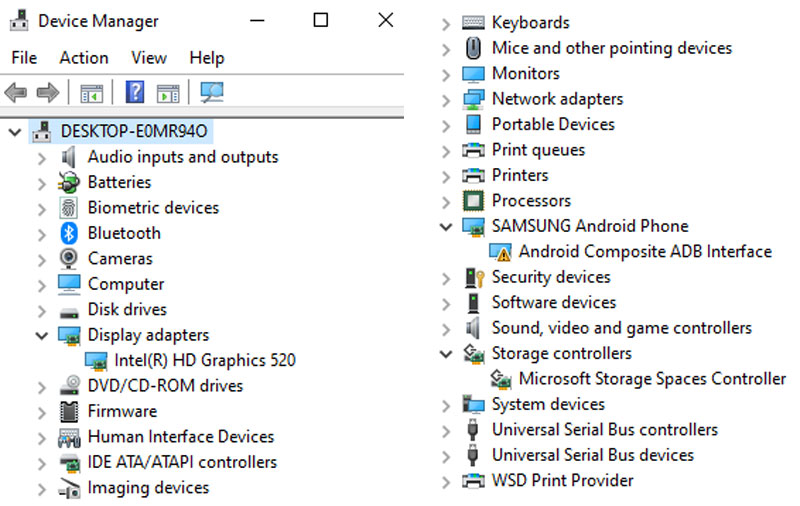Image resolution: width=800 pixels, height=506 pixels.
Task: Click the Portable Devices icon
Action: click(x=473, y=124)
